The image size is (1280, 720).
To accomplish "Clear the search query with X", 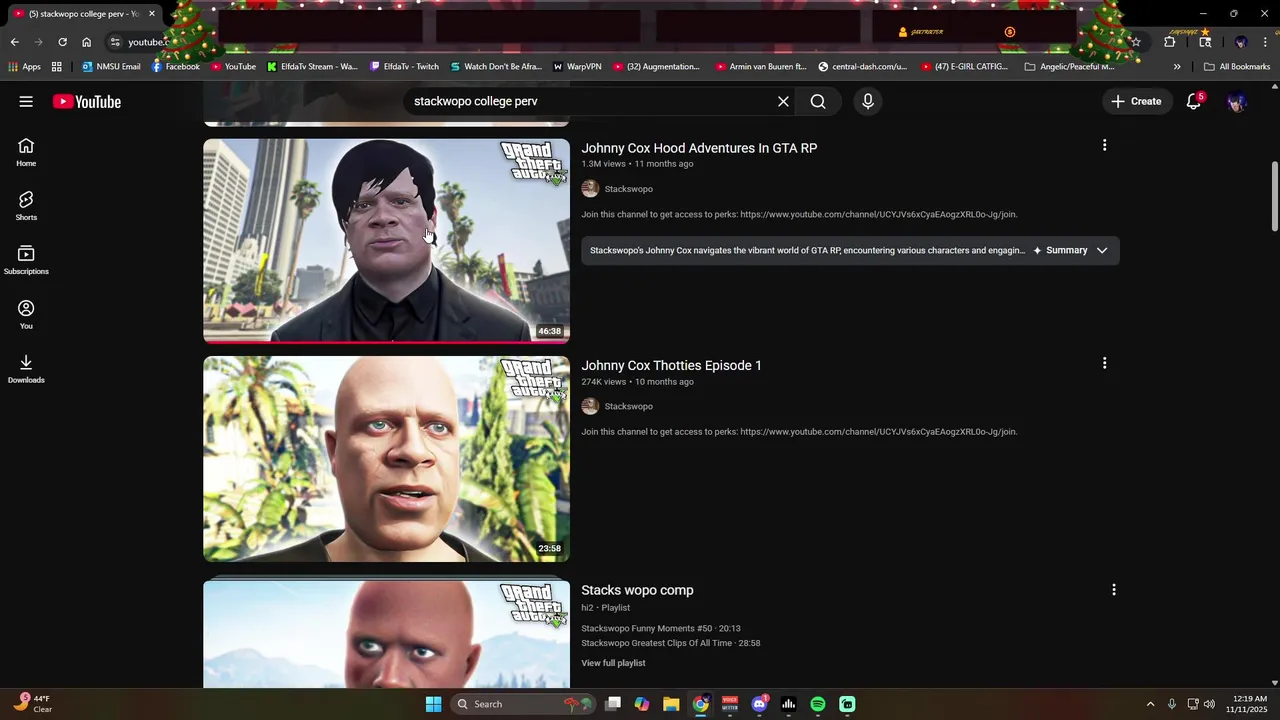I will 783,101.
